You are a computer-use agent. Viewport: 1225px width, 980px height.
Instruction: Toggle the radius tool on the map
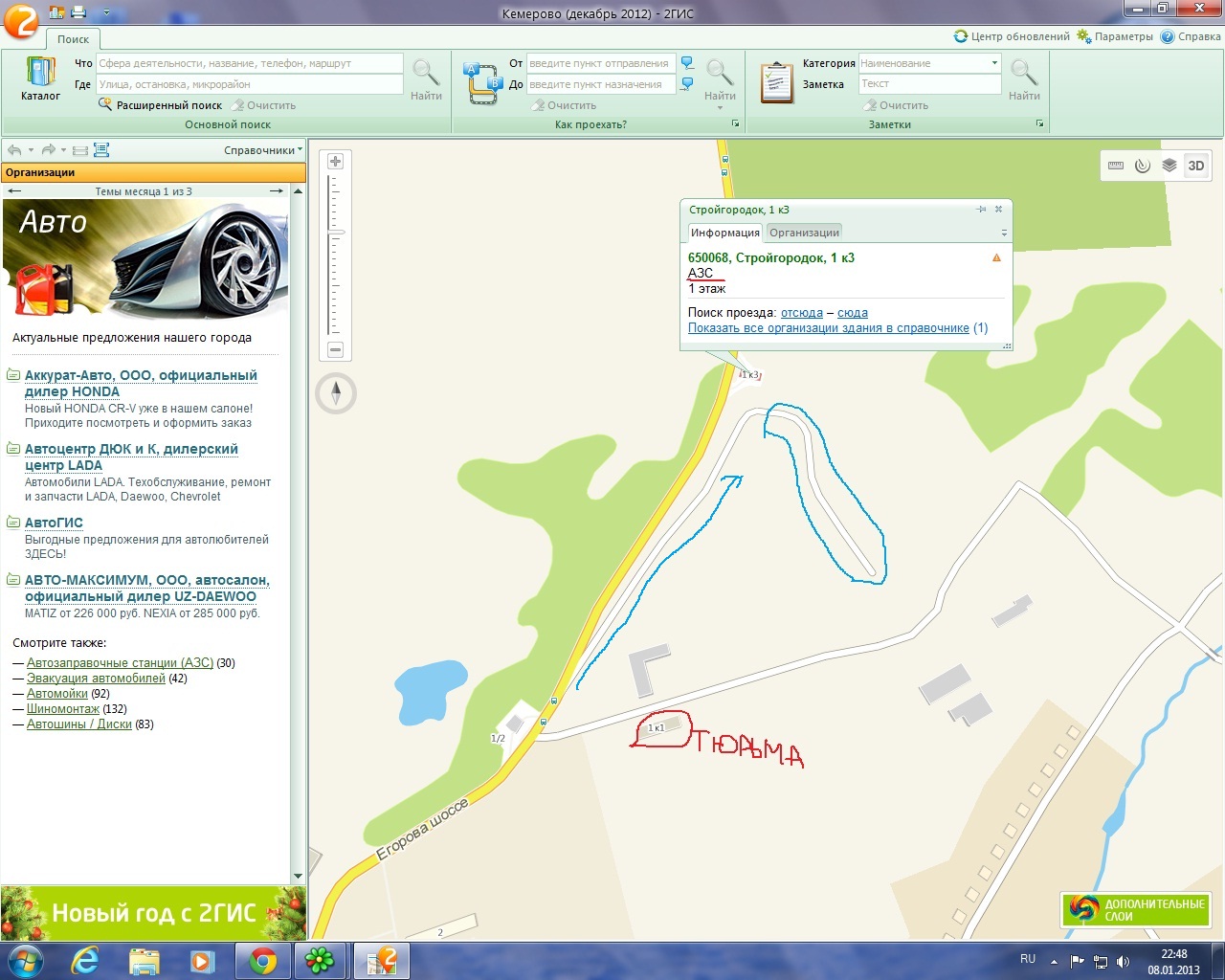[x=1143, y=166]
